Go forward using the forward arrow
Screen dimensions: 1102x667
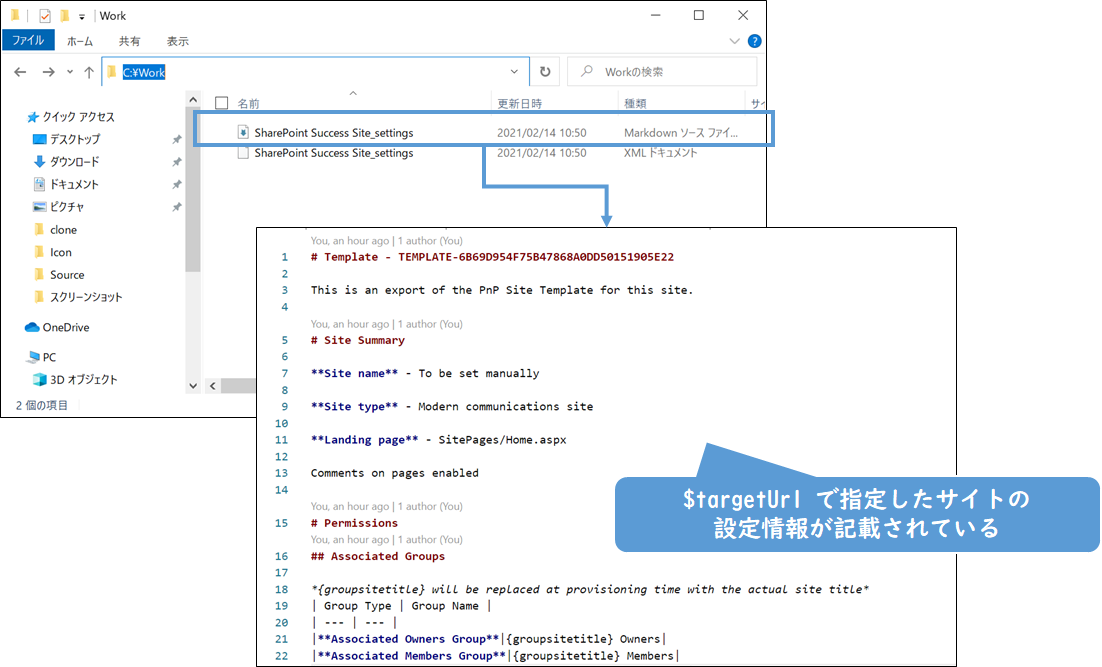coord(48,72)
